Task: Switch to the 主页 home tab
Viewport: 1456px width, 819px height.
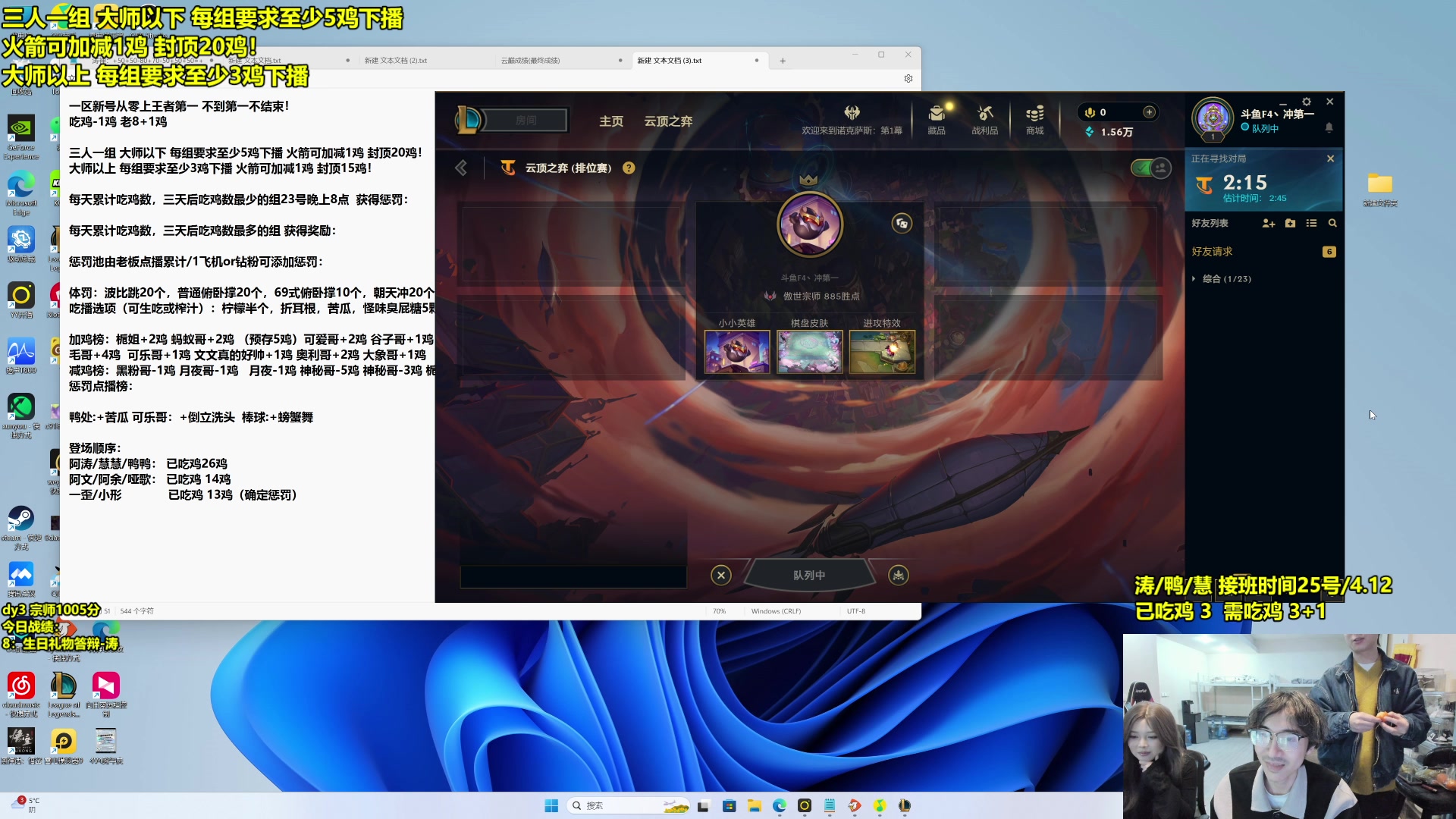Action: tap(611, 121)
